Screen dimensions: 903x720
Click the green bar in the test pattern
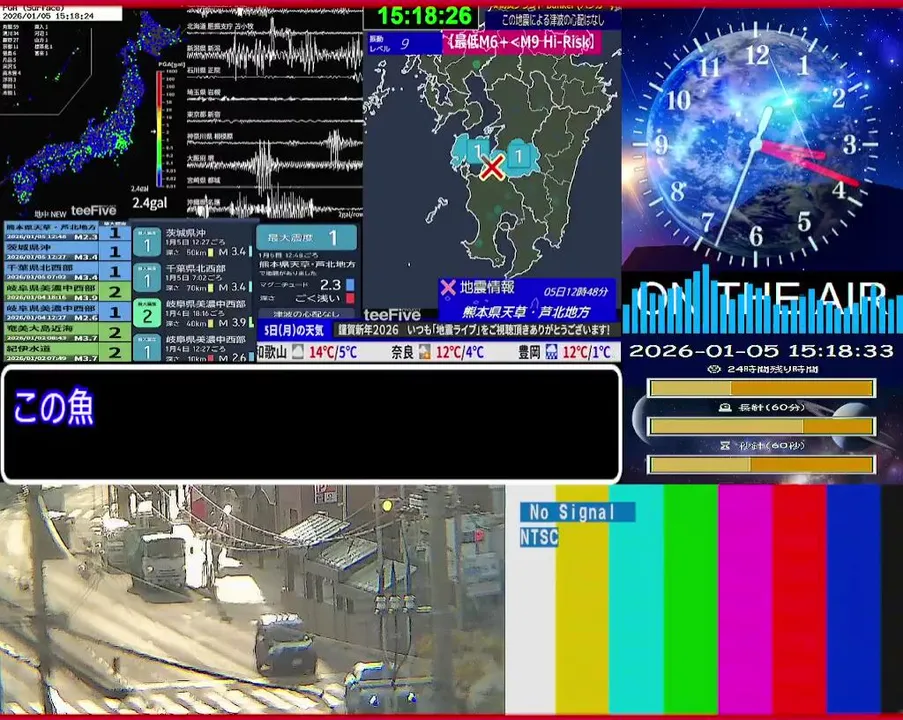click(690, 599)
